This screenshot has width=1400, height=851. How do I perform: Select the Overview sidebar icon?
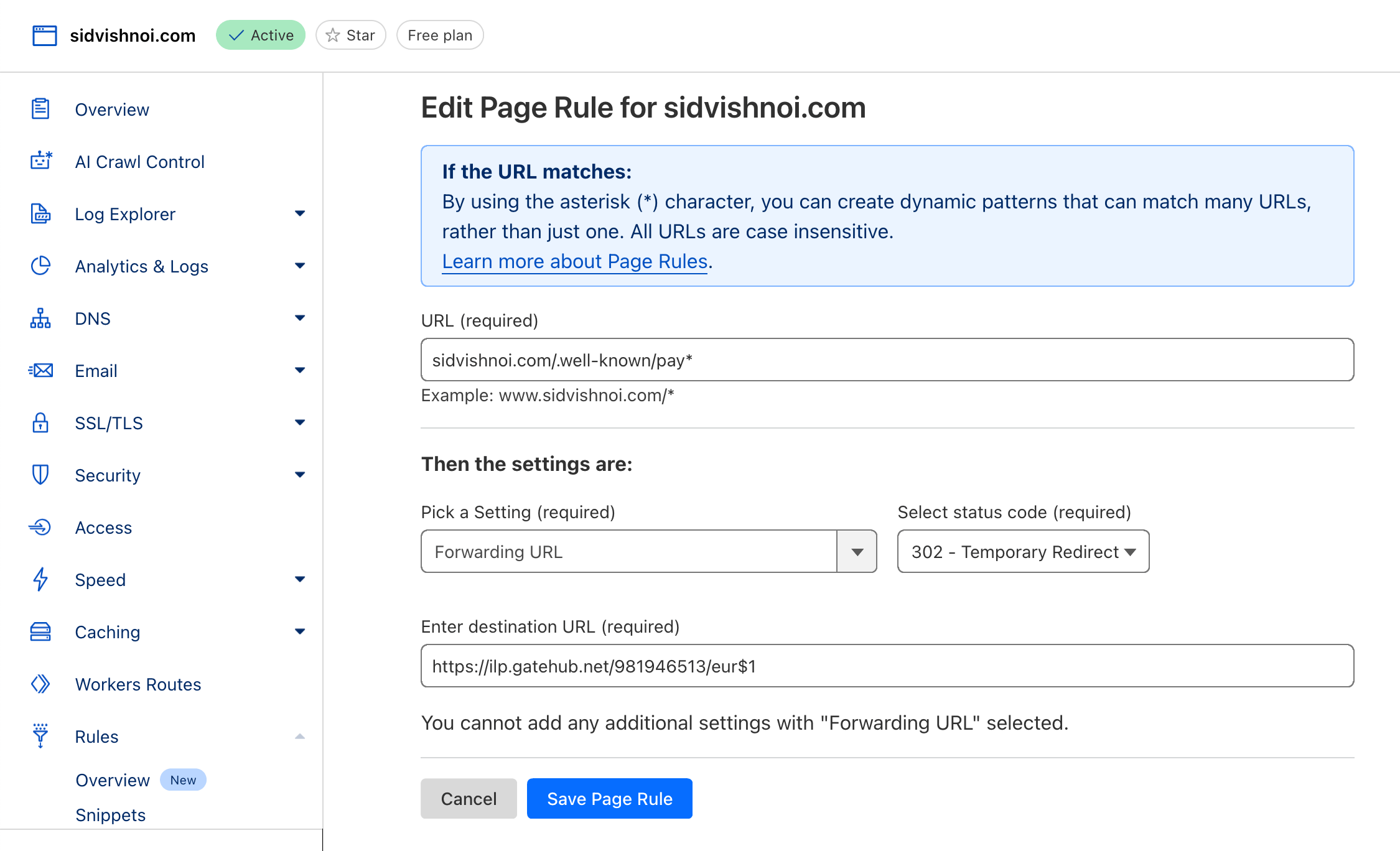40,109
